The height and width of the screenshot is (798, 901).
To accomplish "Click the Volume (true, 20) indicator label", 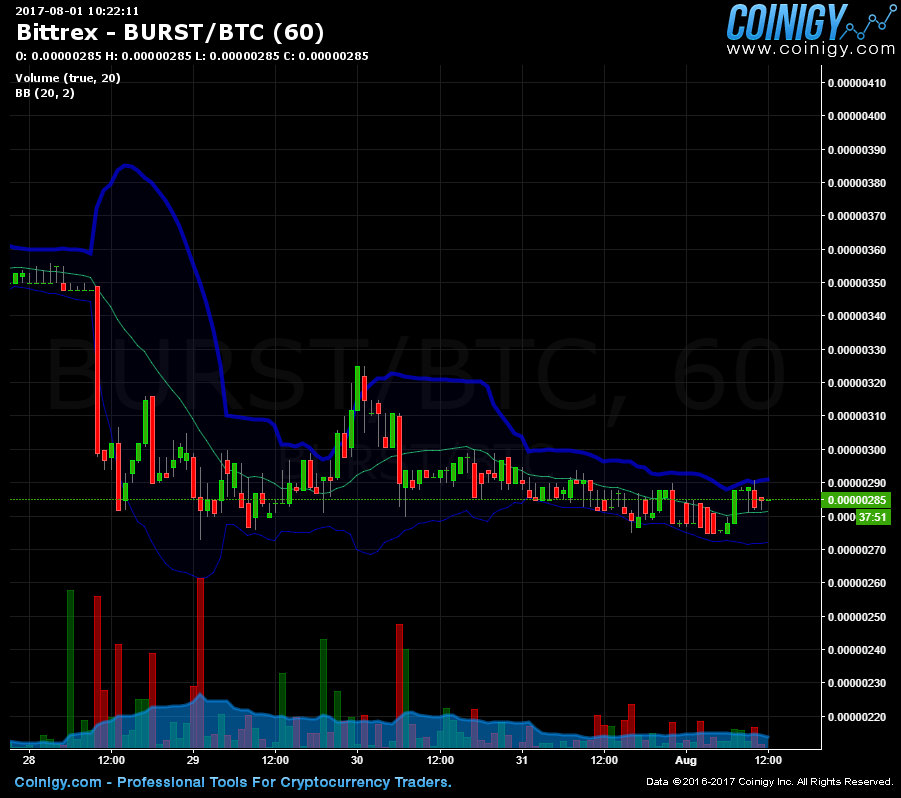I will point(68,78).
